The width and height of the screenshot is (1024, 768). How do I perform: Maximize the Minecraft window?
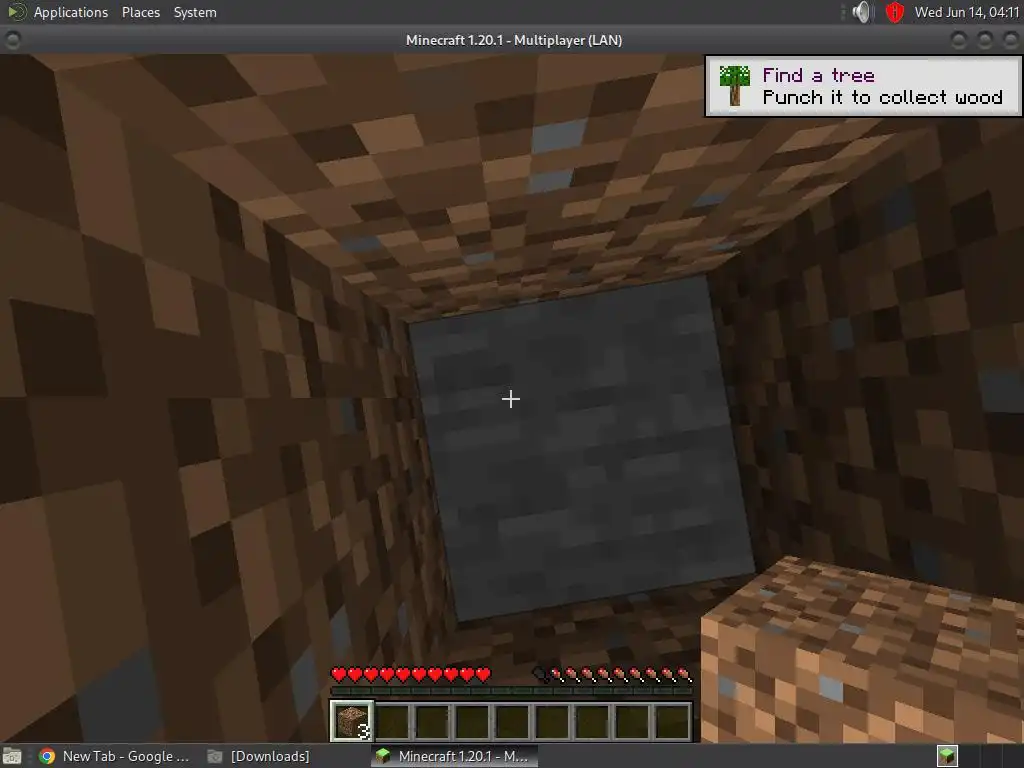coord(984,40)
